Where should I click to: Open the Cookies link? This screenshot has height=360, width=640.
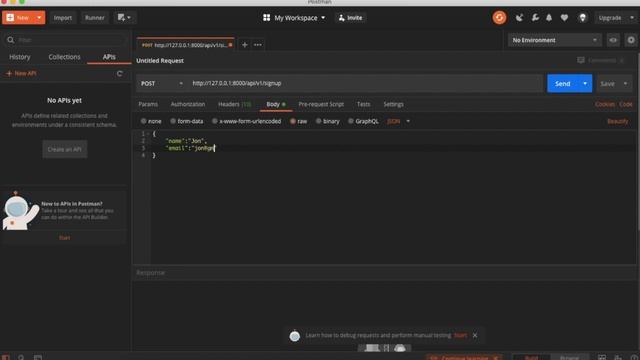point(605,104)
